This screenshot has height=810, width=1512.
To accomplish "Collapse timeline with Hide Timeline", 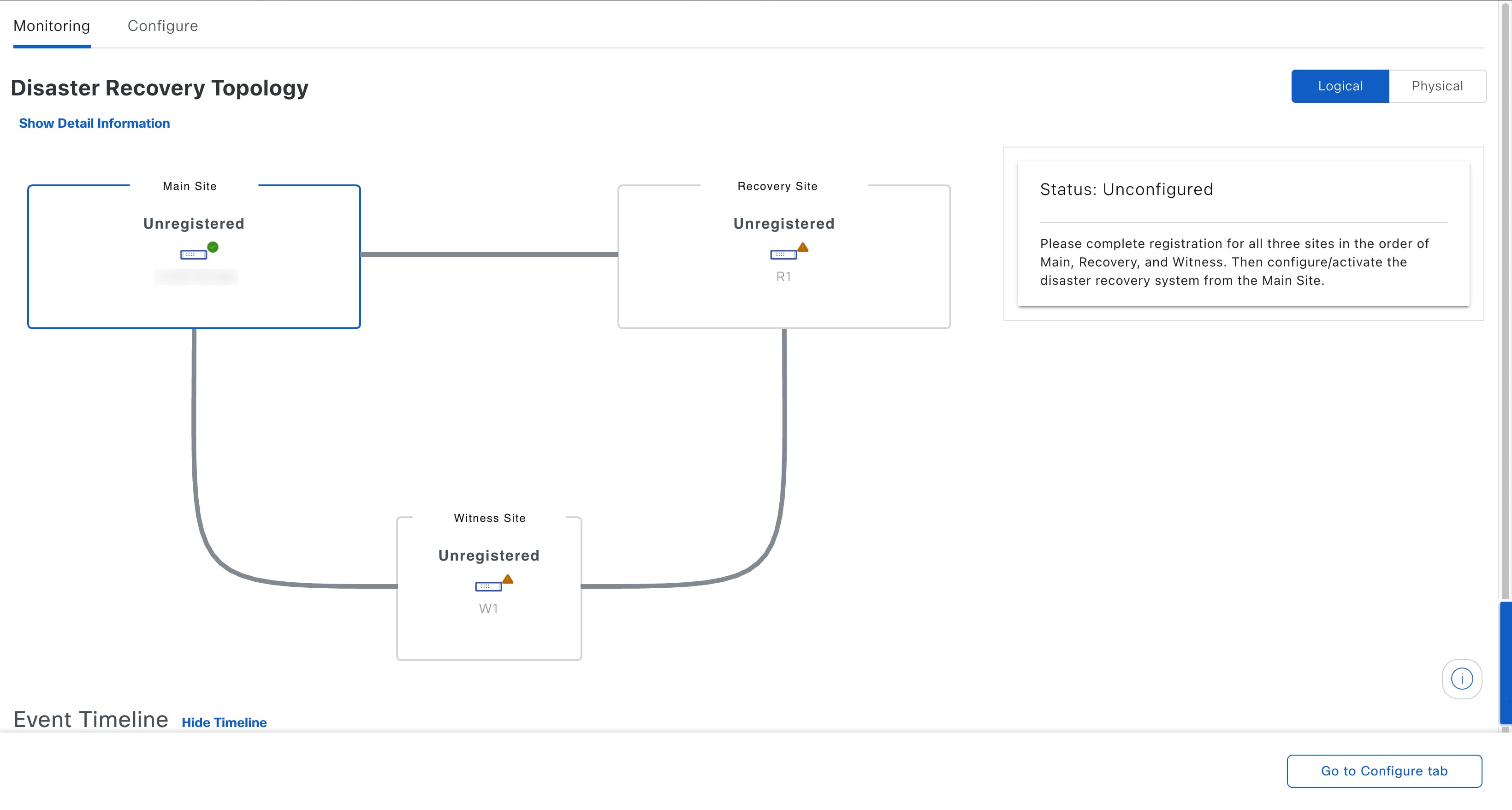I will [x=224, y=722].
